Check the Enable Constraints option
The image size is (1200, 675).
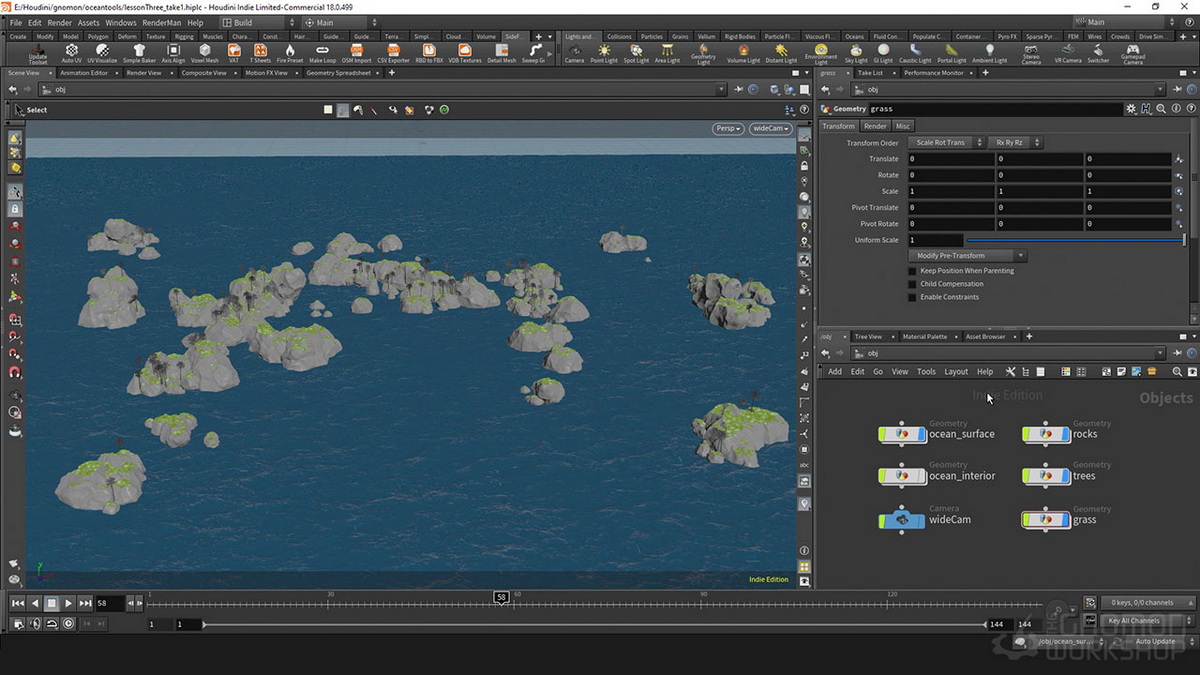click(912, 297)
